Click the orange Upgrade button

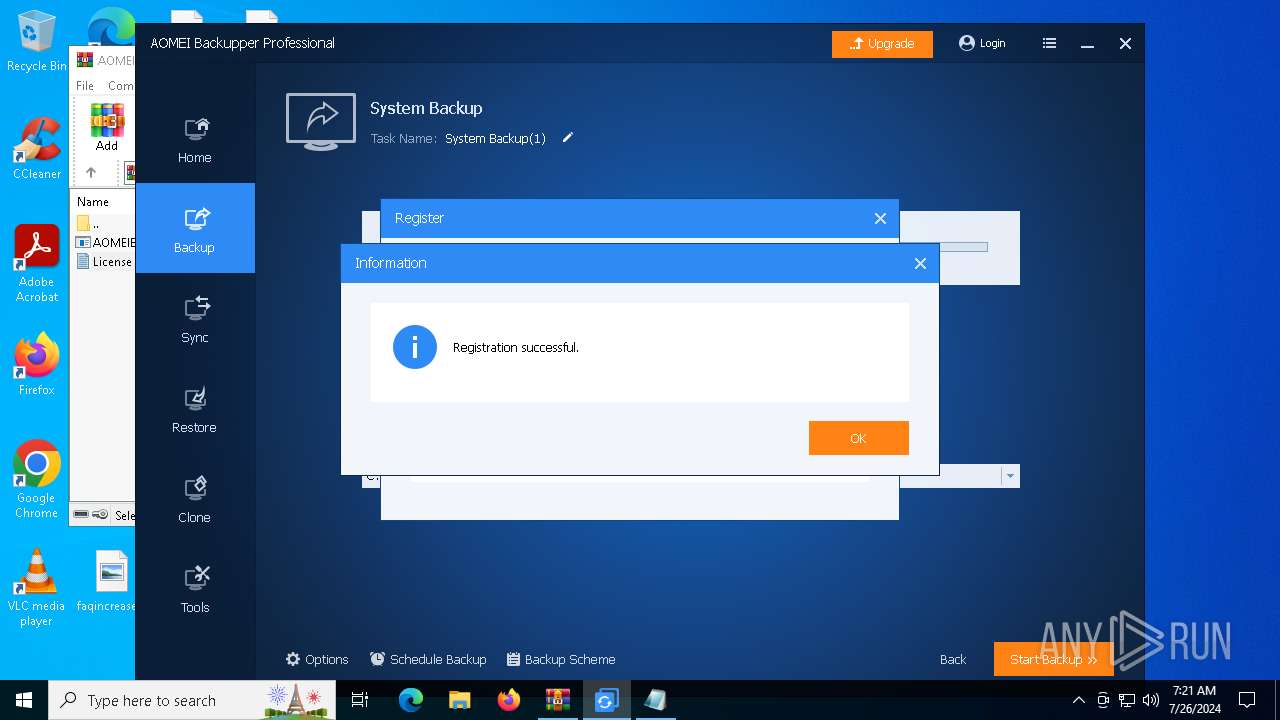(882, 44)
